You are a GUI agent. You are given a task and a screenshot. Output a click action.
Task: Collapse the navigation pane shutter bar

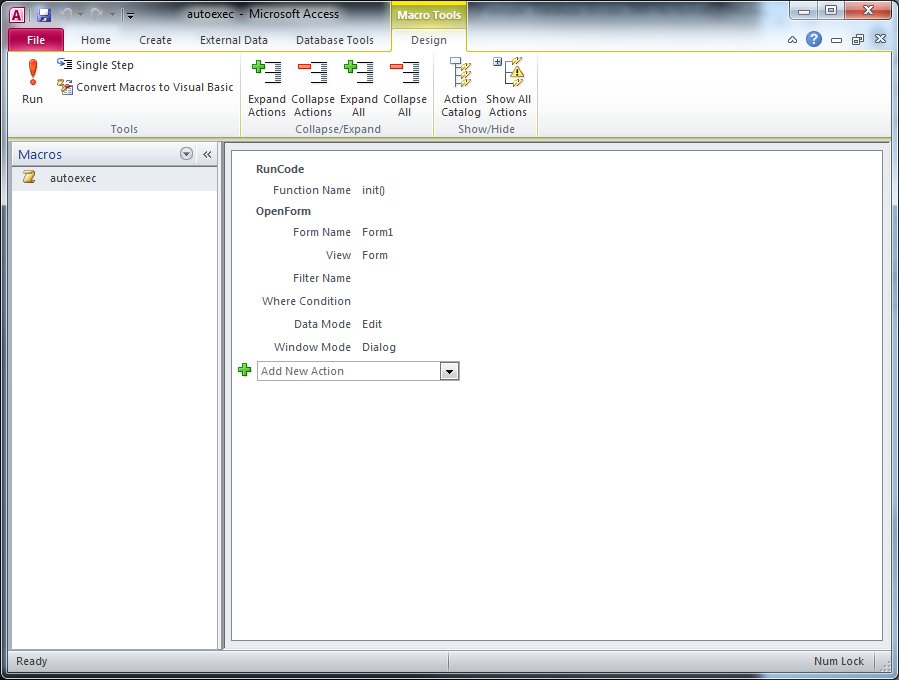(208, 154)
